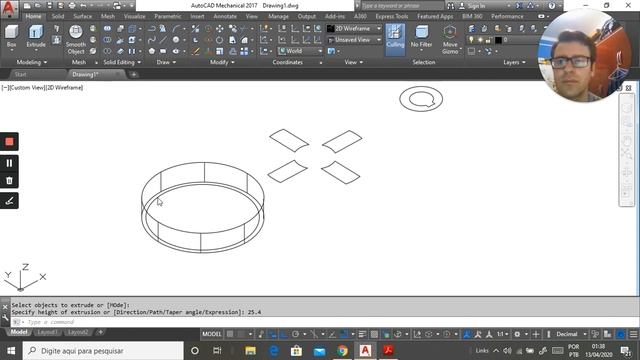Toggle the layer freeze sun icon

coord(480,40)
